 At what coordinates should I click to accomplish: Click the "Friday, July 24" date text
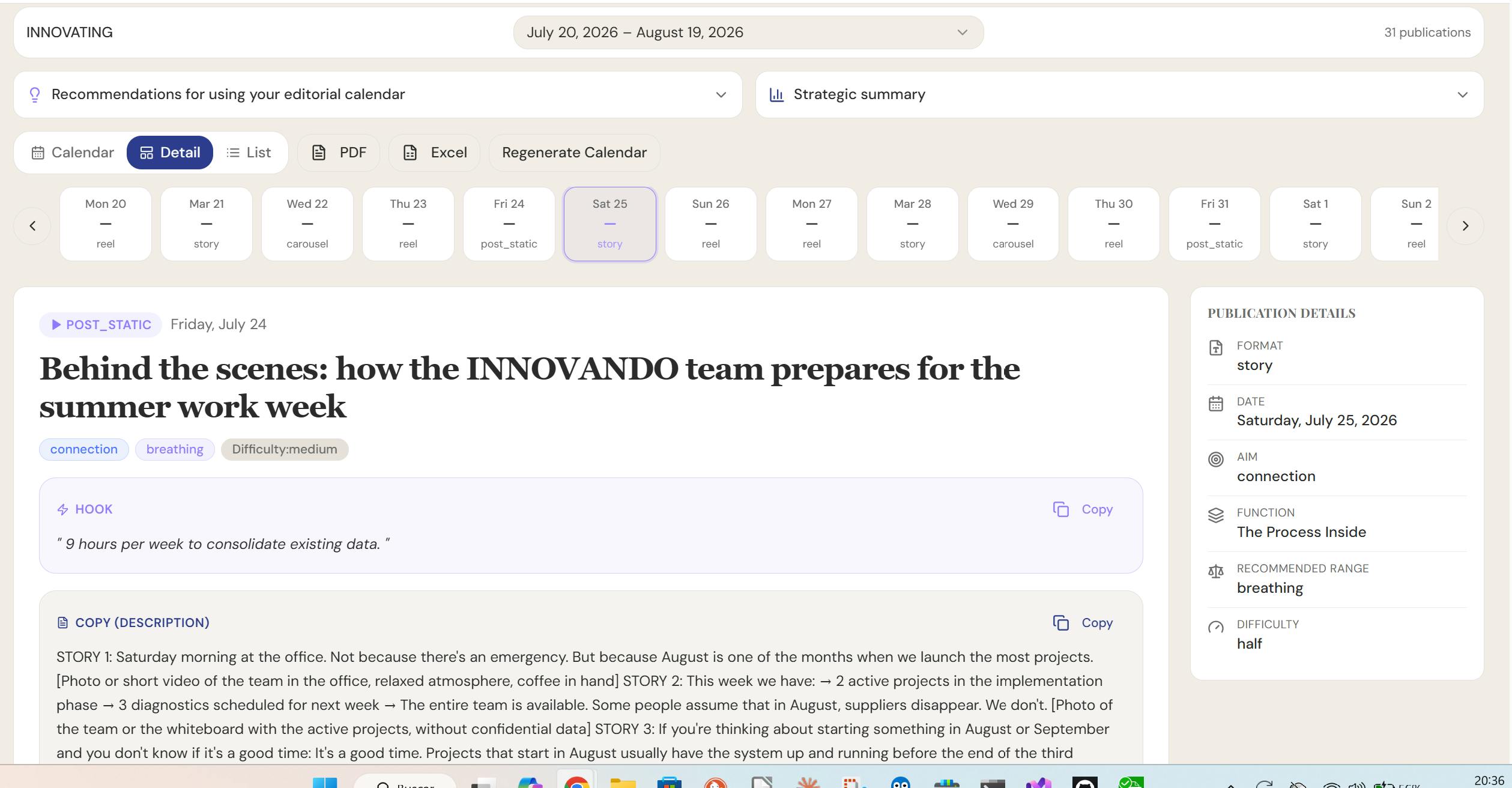pos(219,324)
